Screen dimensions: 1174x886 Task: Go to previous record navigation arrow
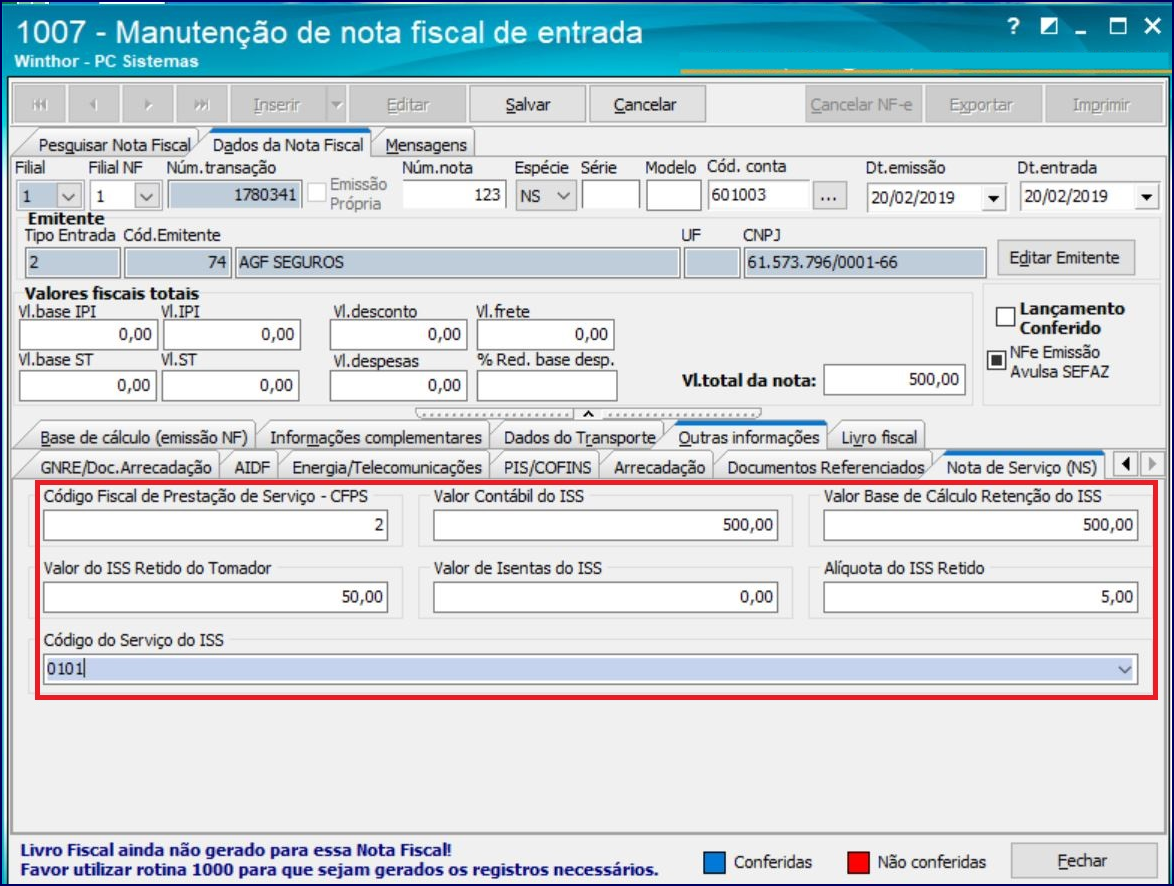(x=94, y=104)
